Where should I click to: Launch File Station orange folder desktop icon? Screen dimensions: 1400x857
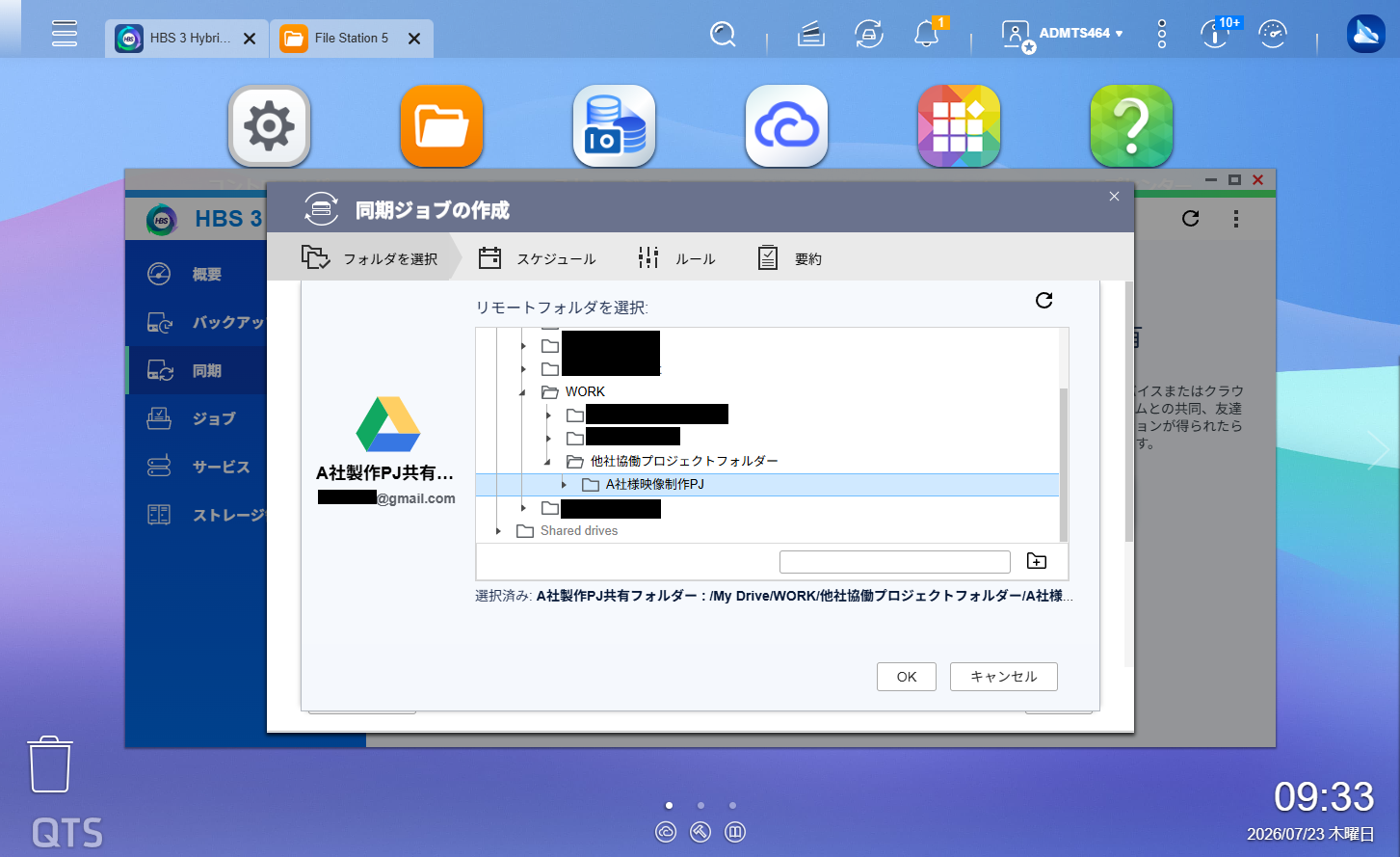(441, 125)
